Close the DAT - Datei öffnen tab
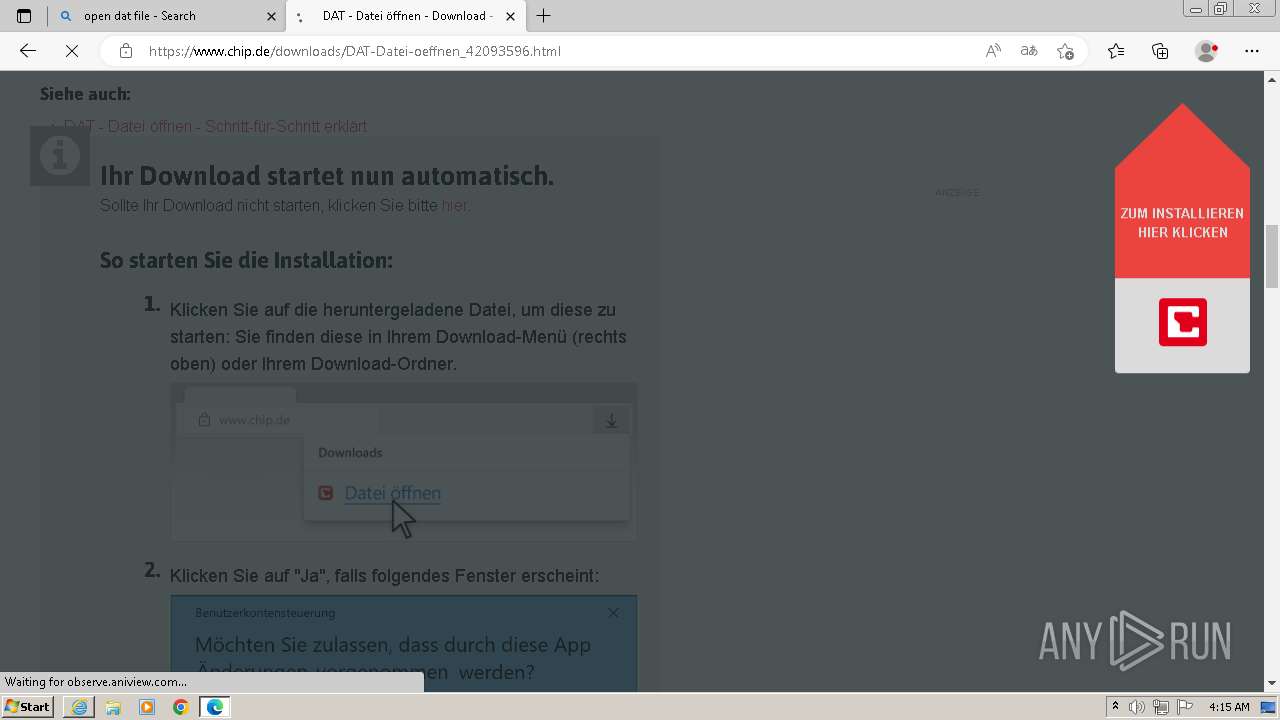The image size is (1280, 720). point(511,16)
